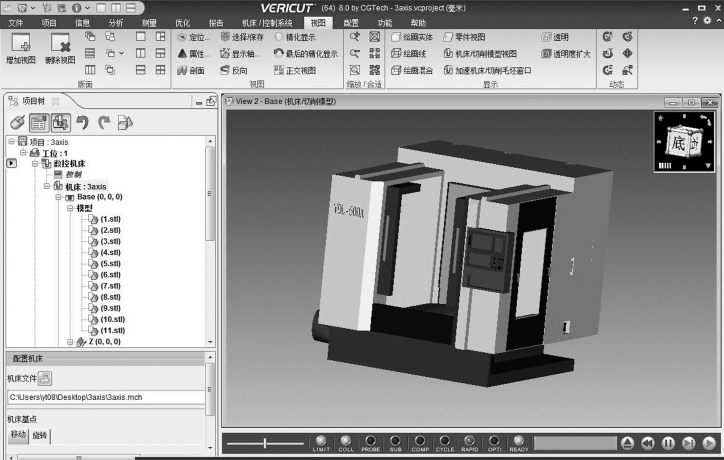Viewport: 724px width, 460px height.
Task: Click the undo arrow in project tree toolbar
Action: point(83,123)
